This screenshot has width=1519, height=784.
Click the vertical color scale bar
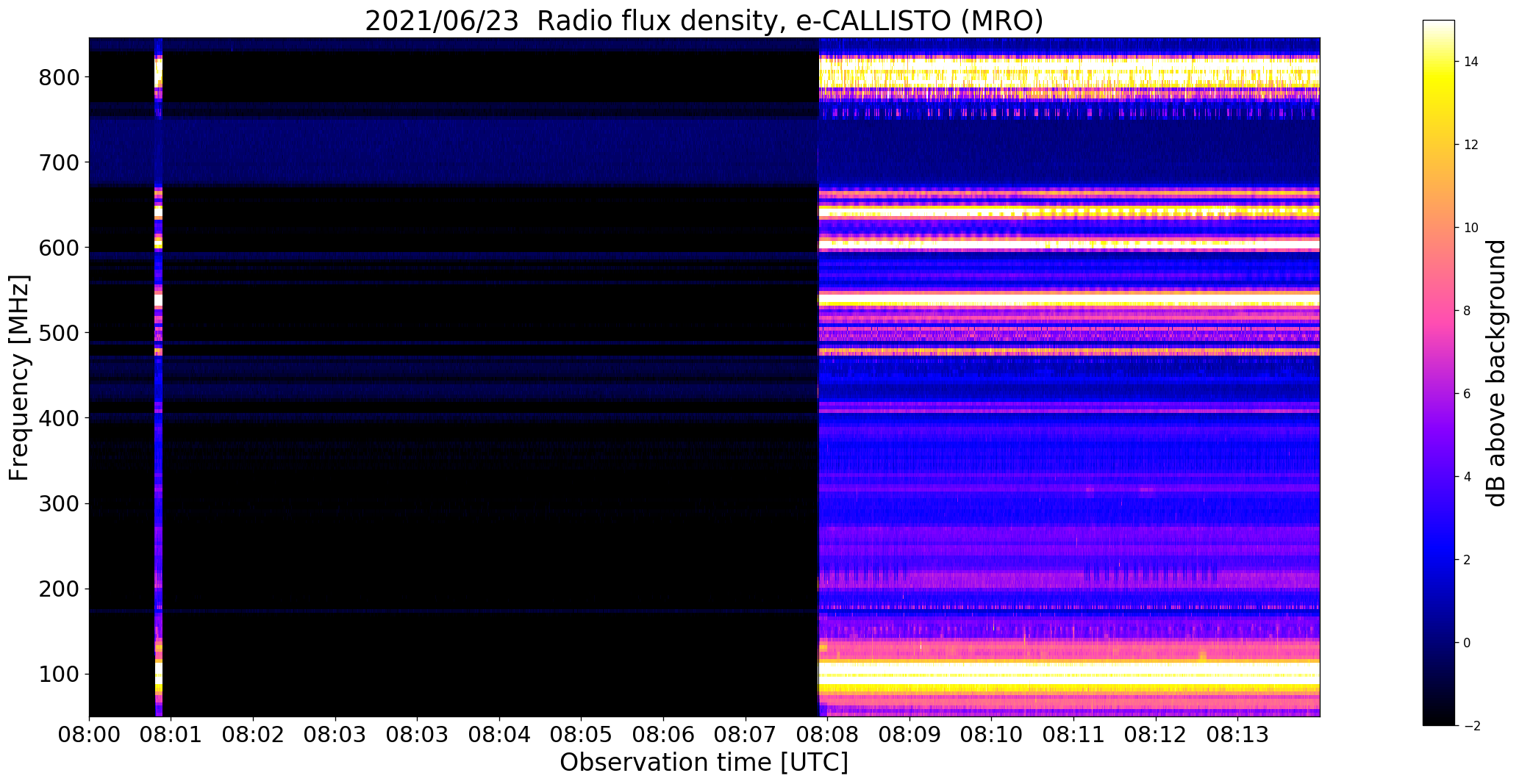click(x=1439, y=373)
